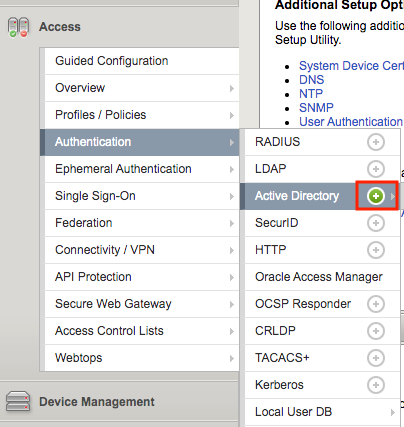Click the green plus icon next to Active Directory

point(376,196)
